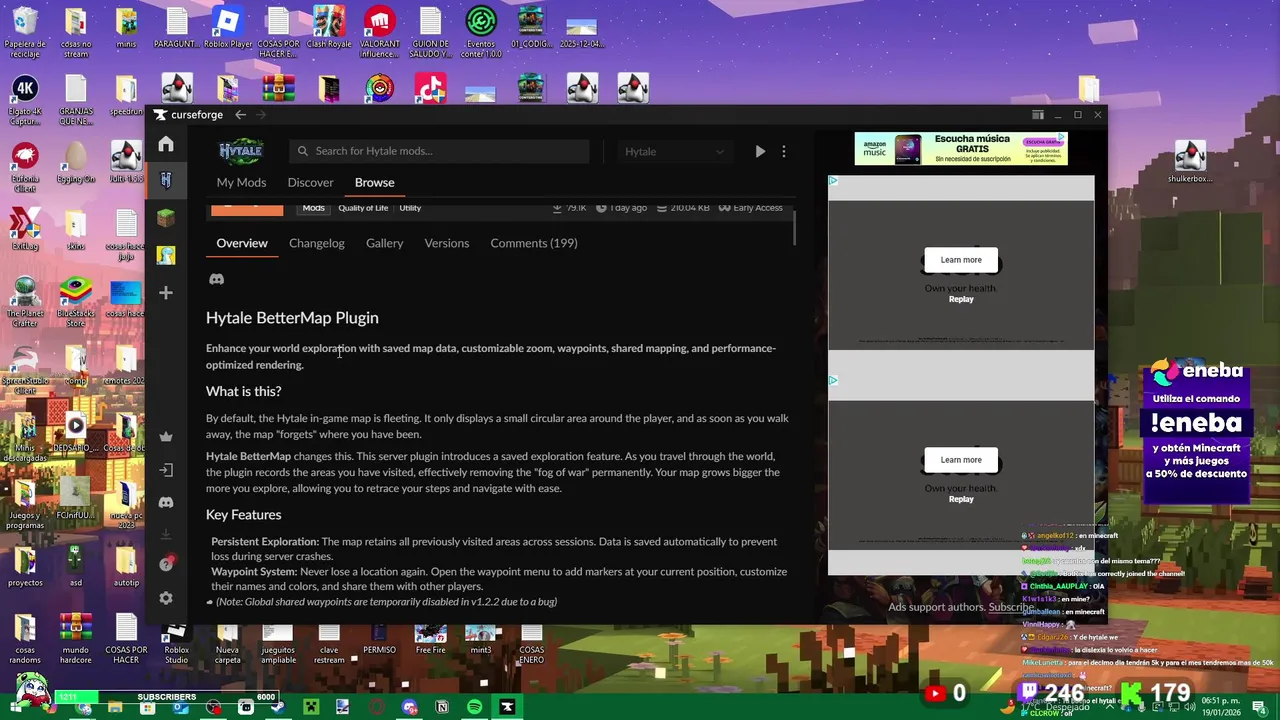Click the Amazon Music banner ad
The height and width of the screenshot is (720, 1280).
point(961,149)
